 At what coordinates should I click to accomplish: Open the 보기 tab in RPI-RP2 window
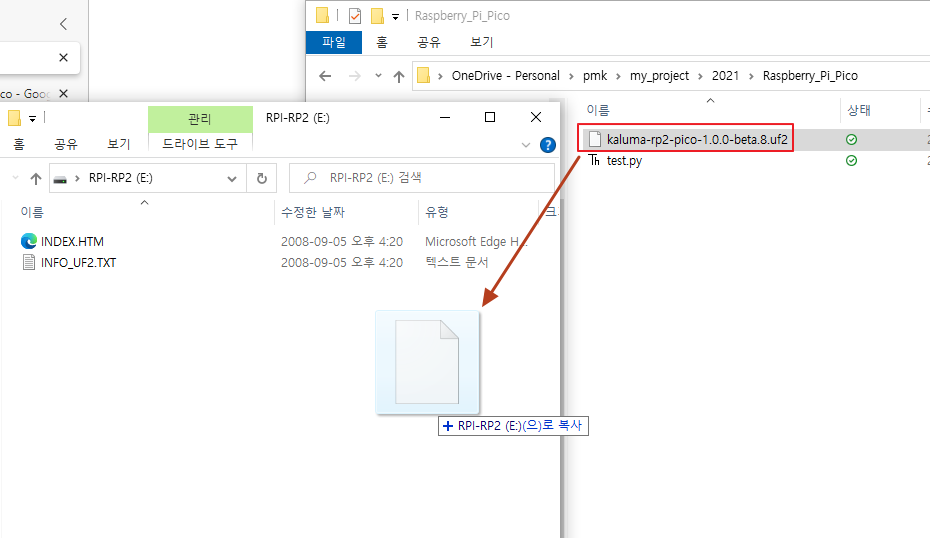[x=119, y=144]
